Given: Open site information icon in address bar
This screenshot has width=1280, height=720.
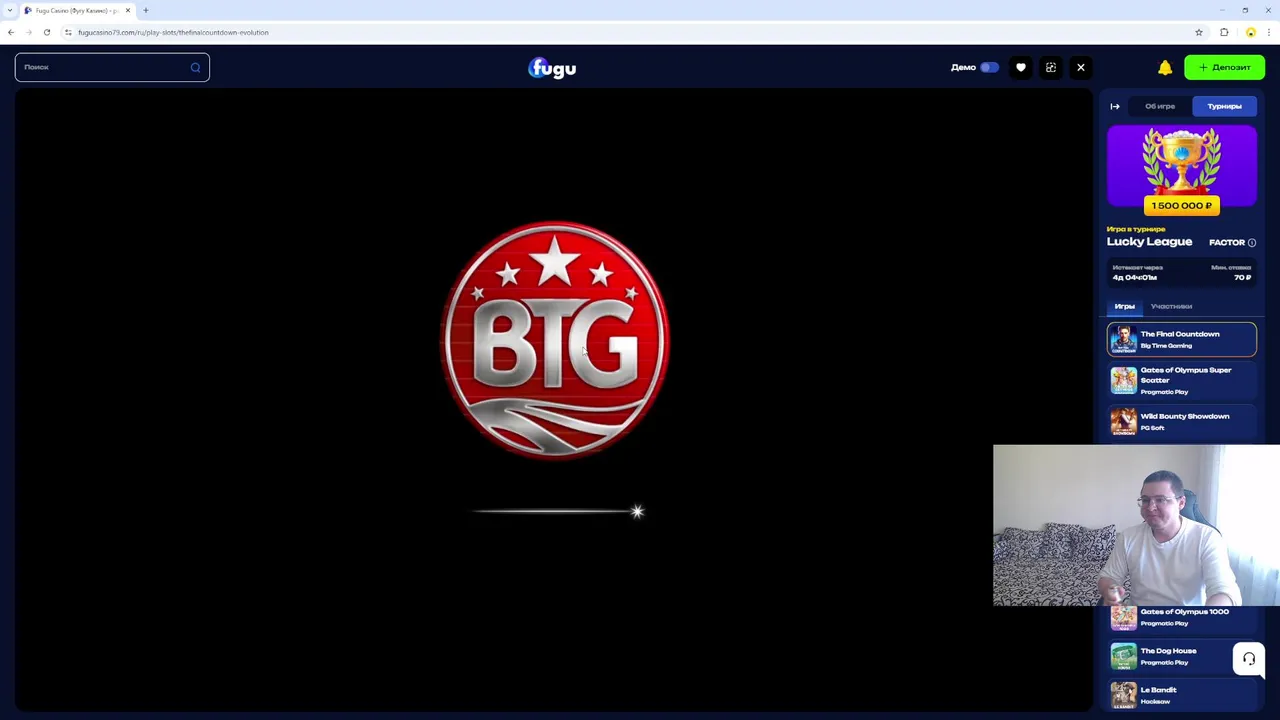Looking at the screenshot, I should coord(68,32).
